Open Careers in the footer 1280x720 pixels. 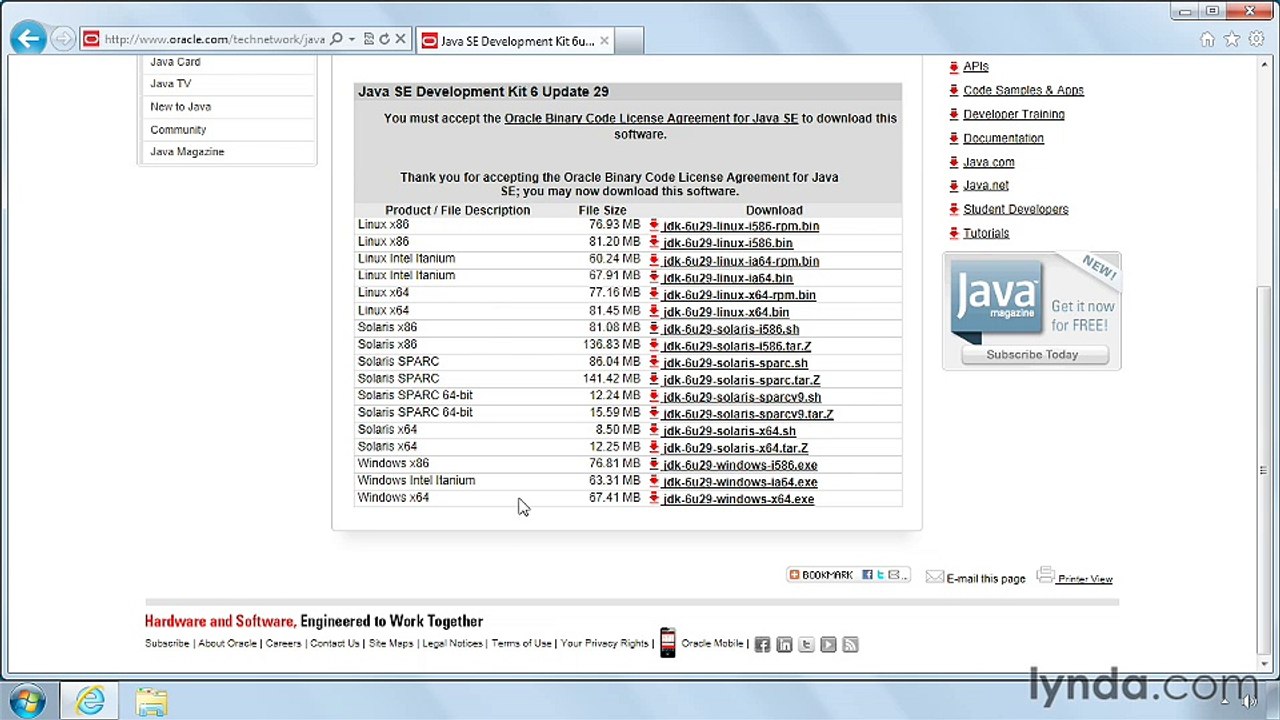click(x=283, y=644)
